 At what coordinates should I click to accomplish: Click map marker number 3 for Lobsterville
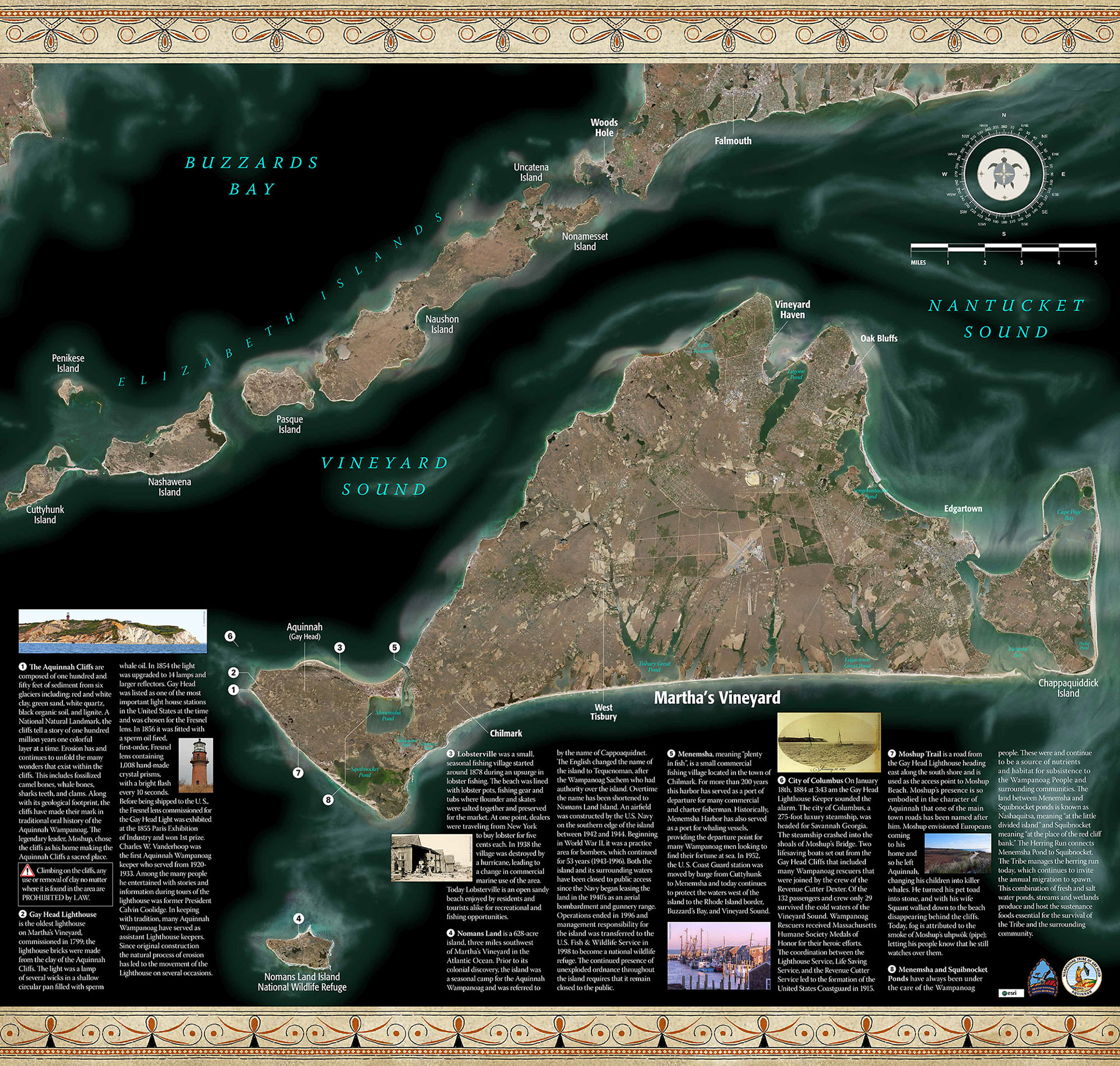point(339,647)
